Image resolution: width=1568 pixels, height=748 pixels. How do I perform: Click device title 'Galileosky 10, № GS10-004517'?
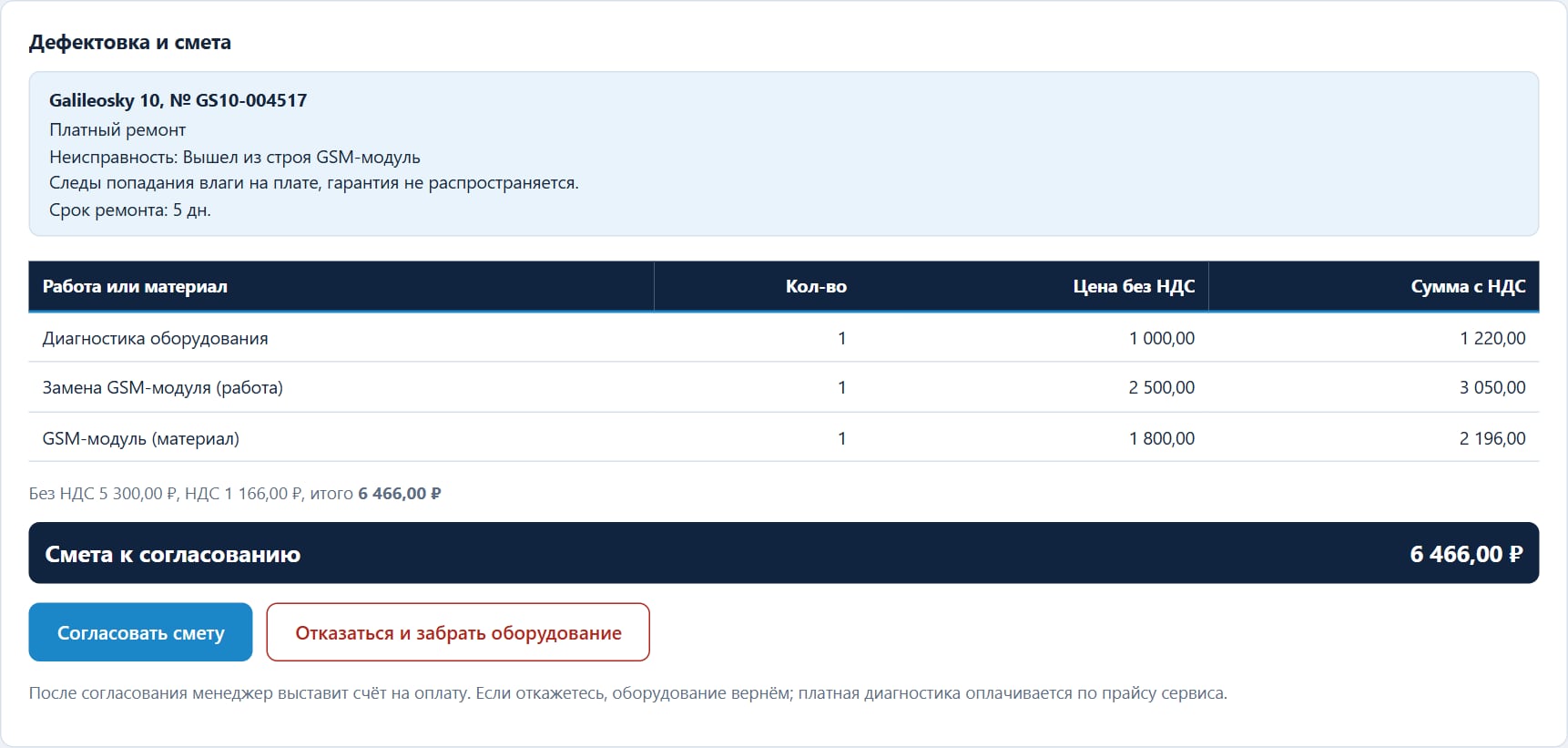point(178,100)
